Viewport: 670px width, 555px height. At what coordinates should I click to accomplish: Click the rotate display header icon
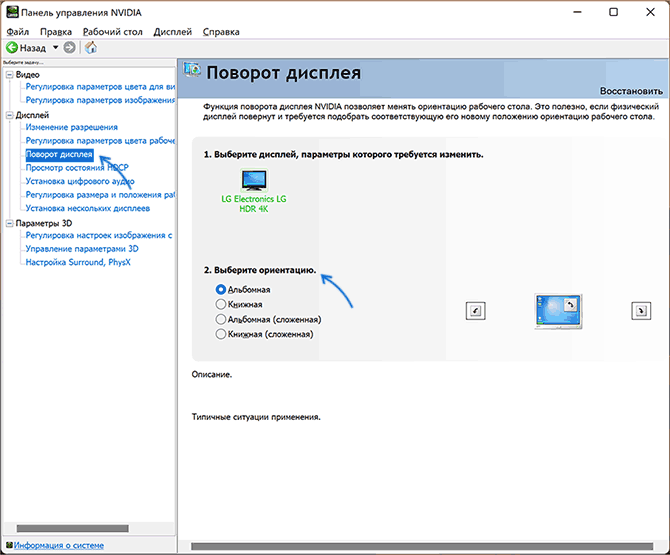(x=192, y=70)
